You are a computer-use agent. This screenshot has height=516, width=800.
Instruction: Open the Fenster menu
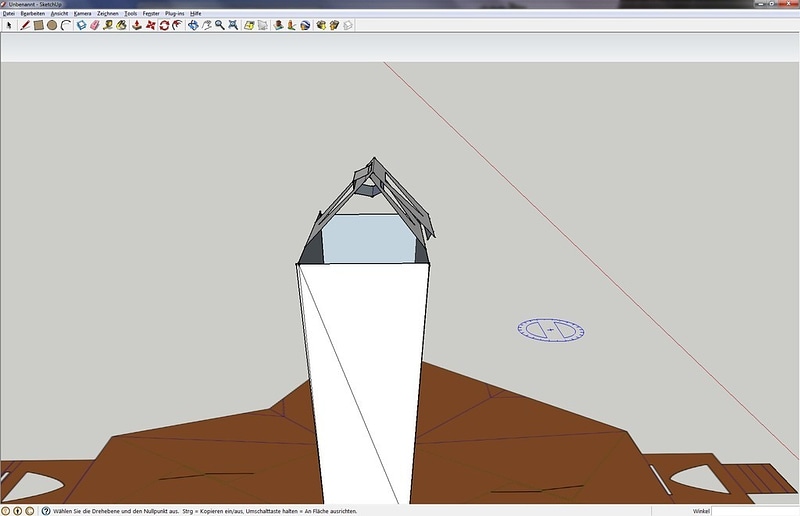click(151, 13)
